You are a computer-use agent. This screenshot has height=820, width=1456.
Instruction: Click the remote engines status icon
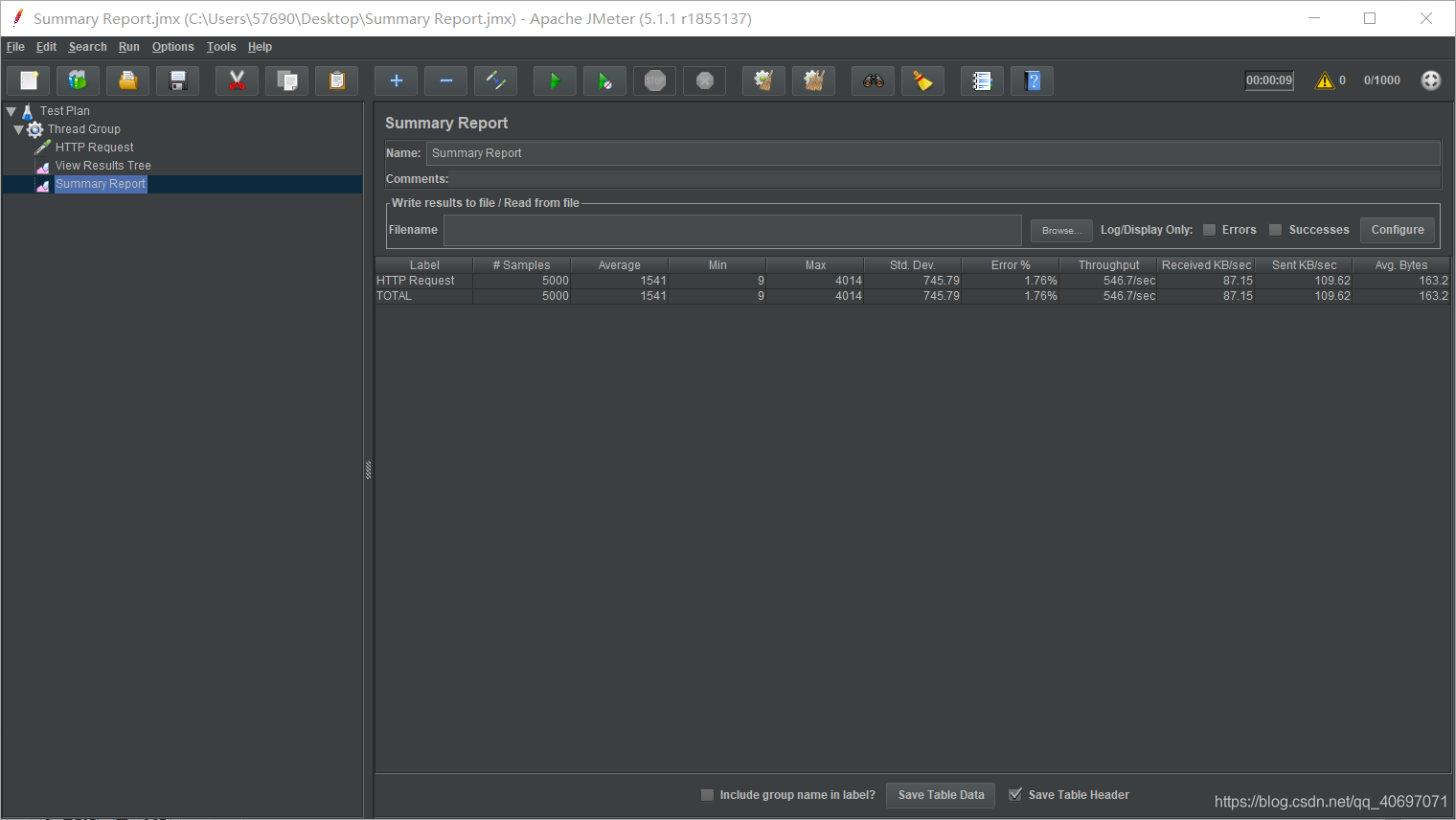(1431, 80)
